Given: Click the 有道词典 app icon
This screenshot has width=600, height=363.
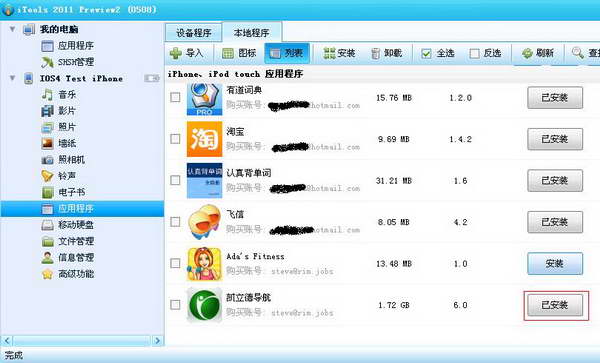Looking at the screenshot, I should coord(204,99).
